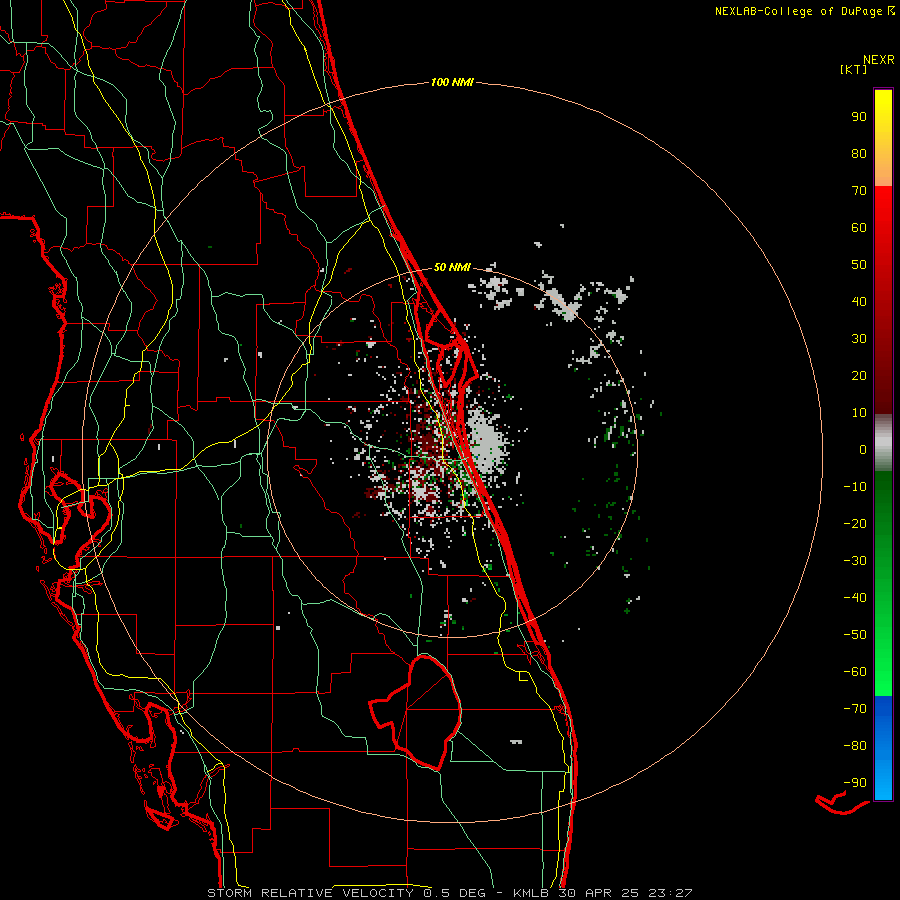Click the 90 value on velocity scale

tap(859, 117)
